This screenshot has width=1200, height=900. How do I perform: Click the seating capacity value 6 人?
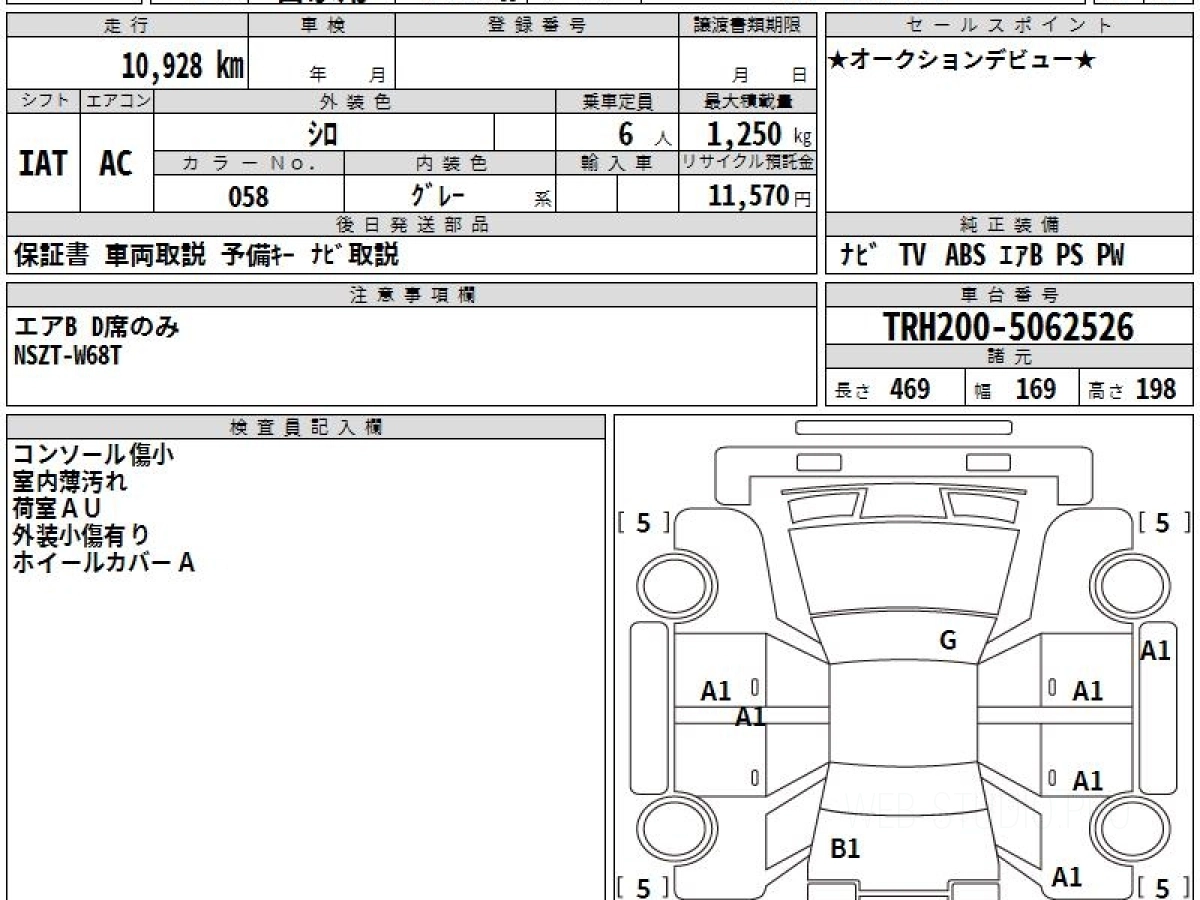click(644, 133)
